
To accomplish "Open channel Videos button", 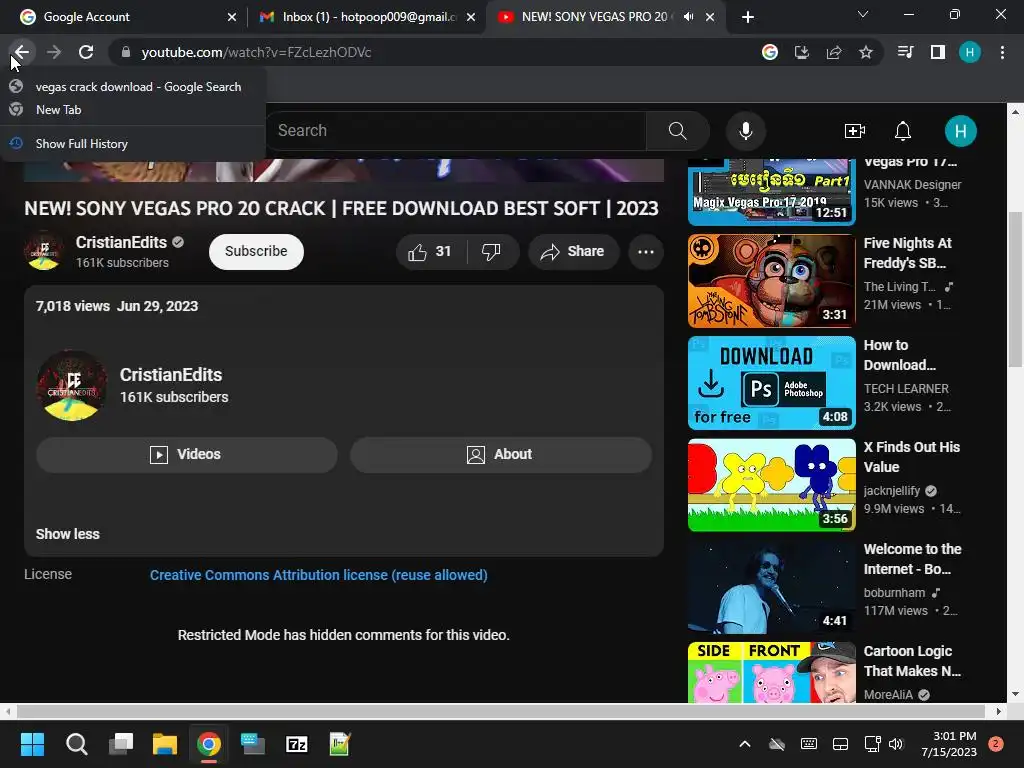I will pos(187,455).
